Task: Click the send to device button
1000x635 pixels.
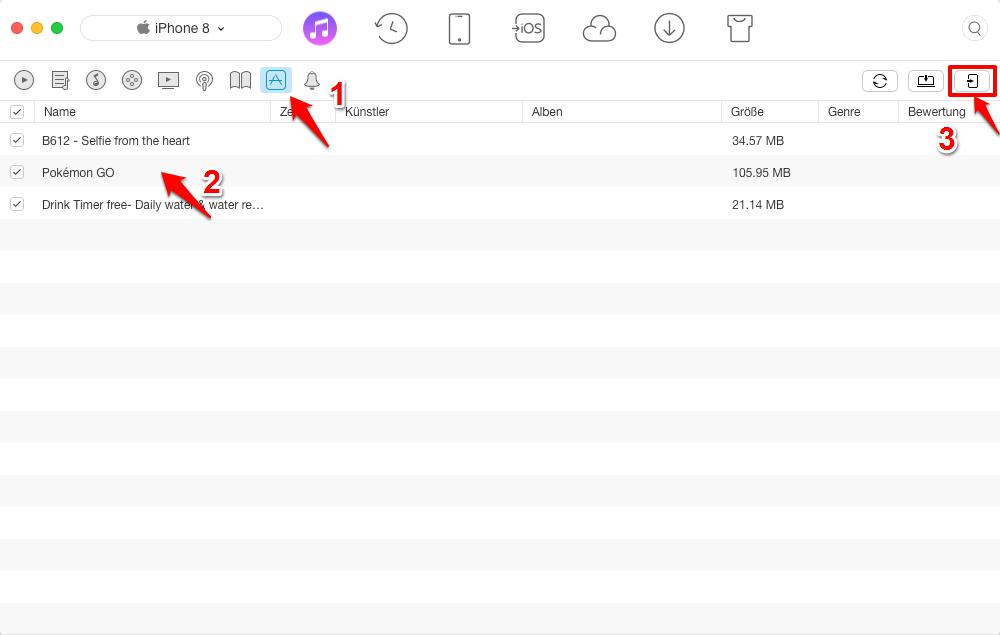Action: click(x=972, y=81)
